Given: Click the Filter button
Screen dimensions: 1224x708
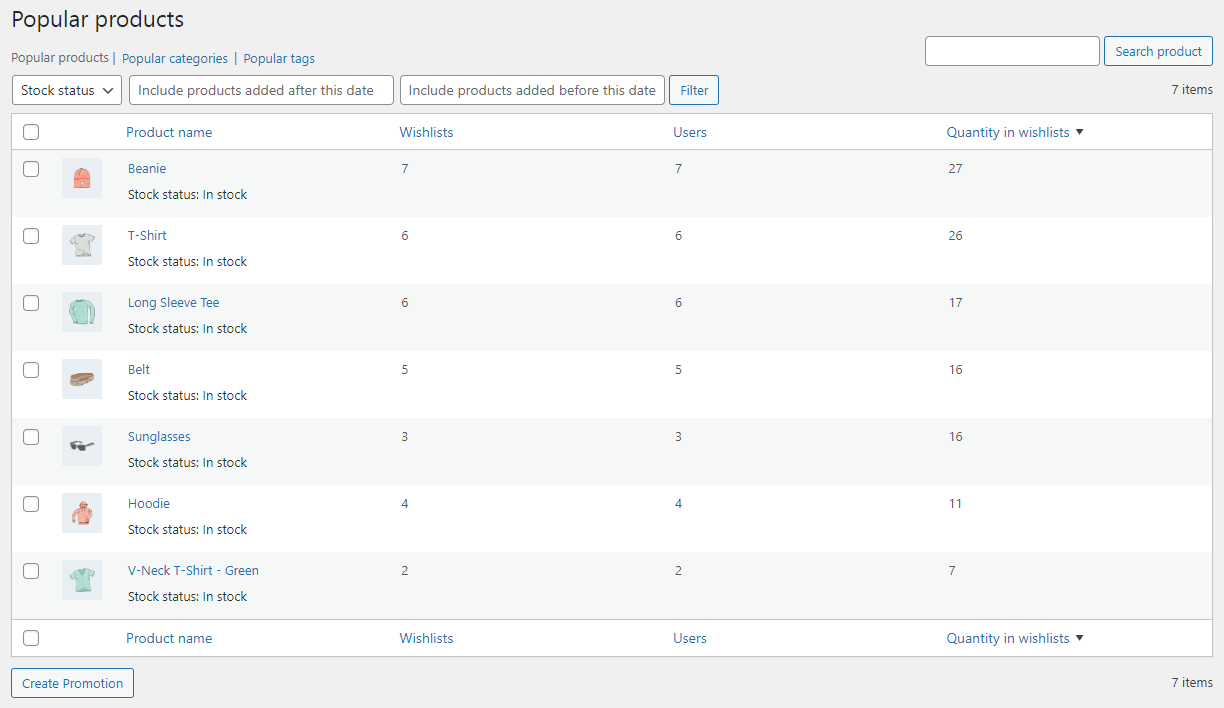Looking at the screenshot, I should click(x=694, y=90).
